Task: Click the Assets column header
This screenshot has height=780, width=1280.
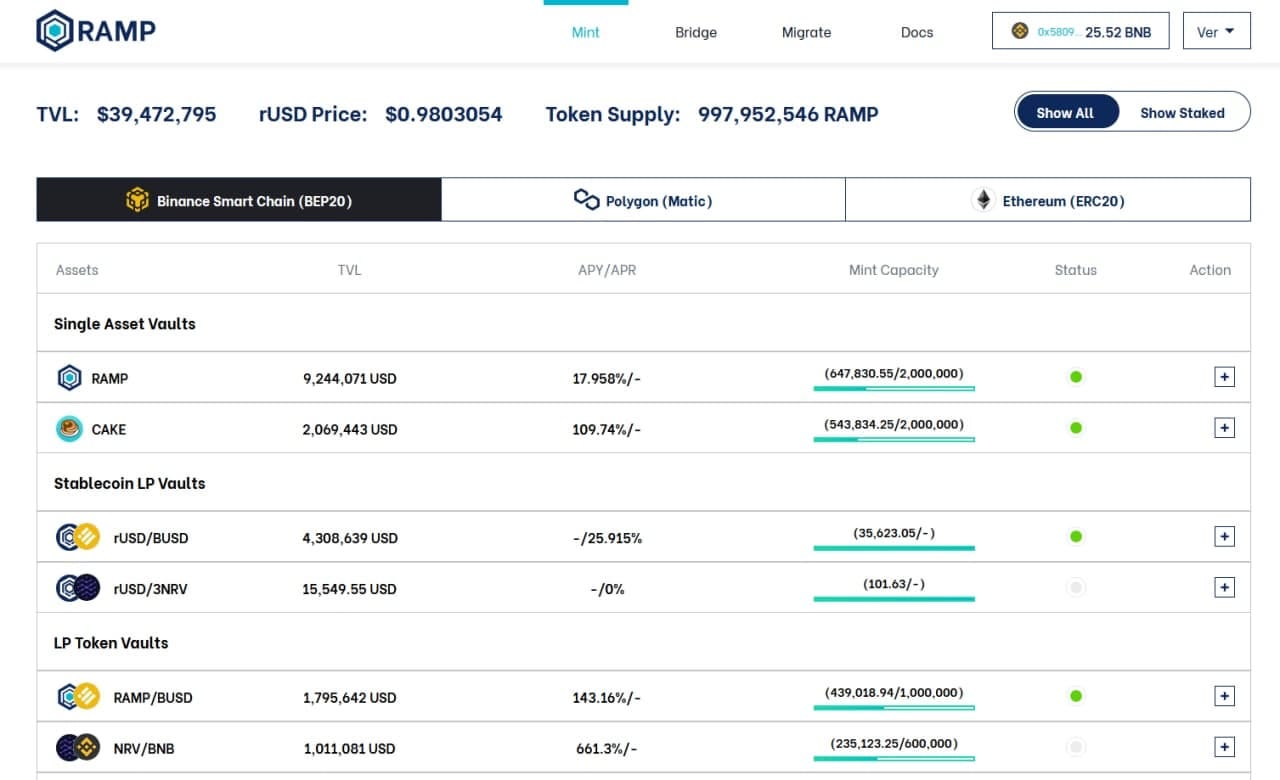Action: 77,270
